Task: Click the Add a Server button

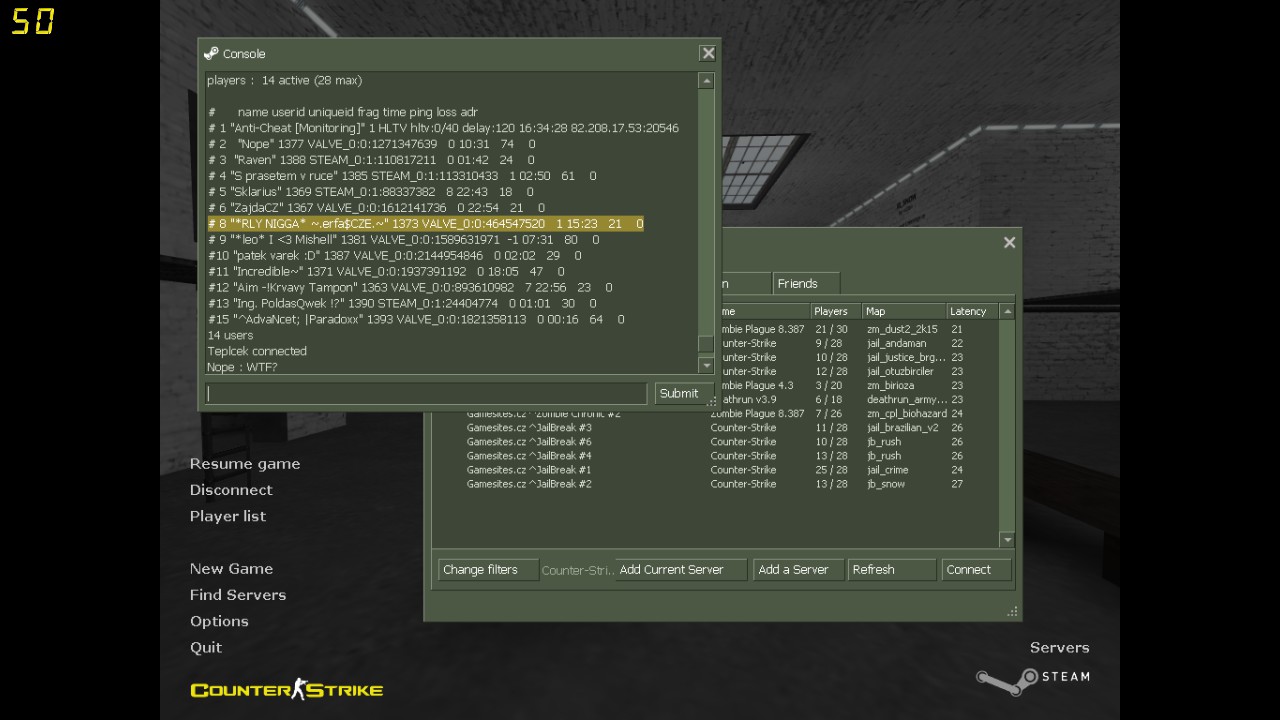Action: (798, 569)
